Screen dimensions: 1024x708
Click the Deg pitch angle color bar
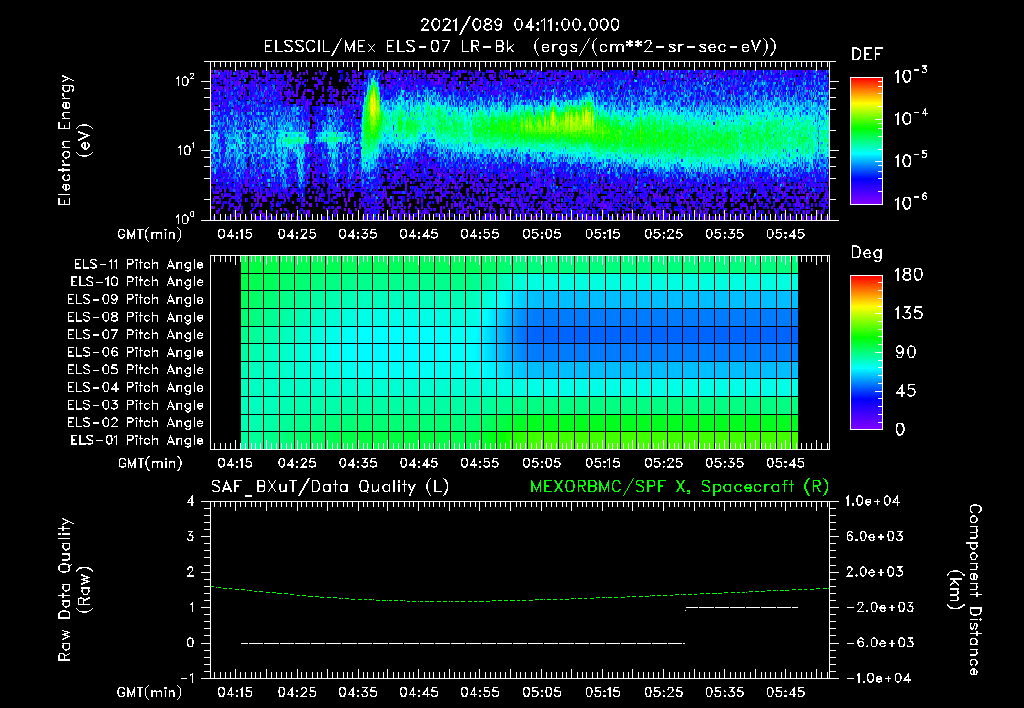coord(866,352)
